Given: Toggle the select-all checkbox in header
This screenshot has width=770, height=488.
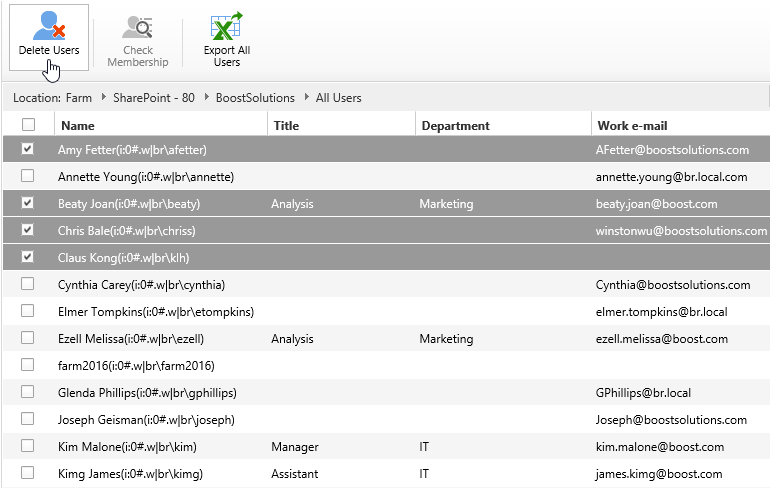Looking at the screenshot, I should coord(28,125).
